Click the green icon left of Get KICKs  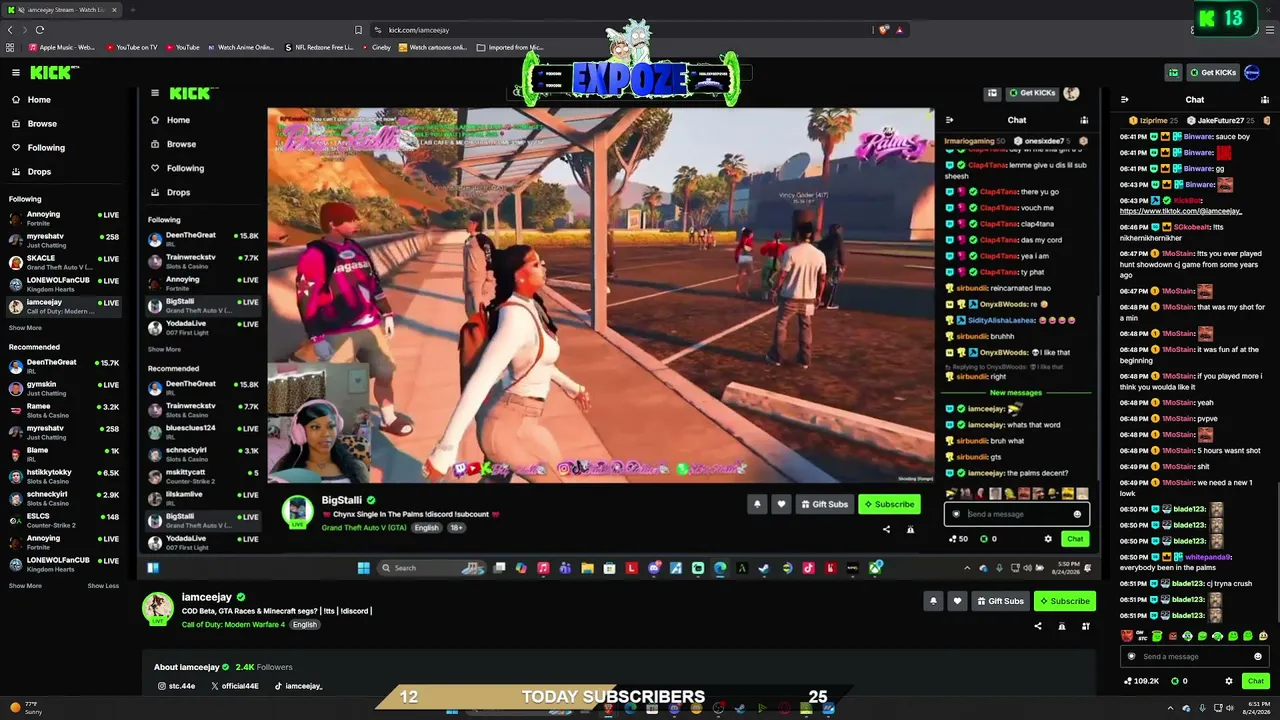(1173, 72)
